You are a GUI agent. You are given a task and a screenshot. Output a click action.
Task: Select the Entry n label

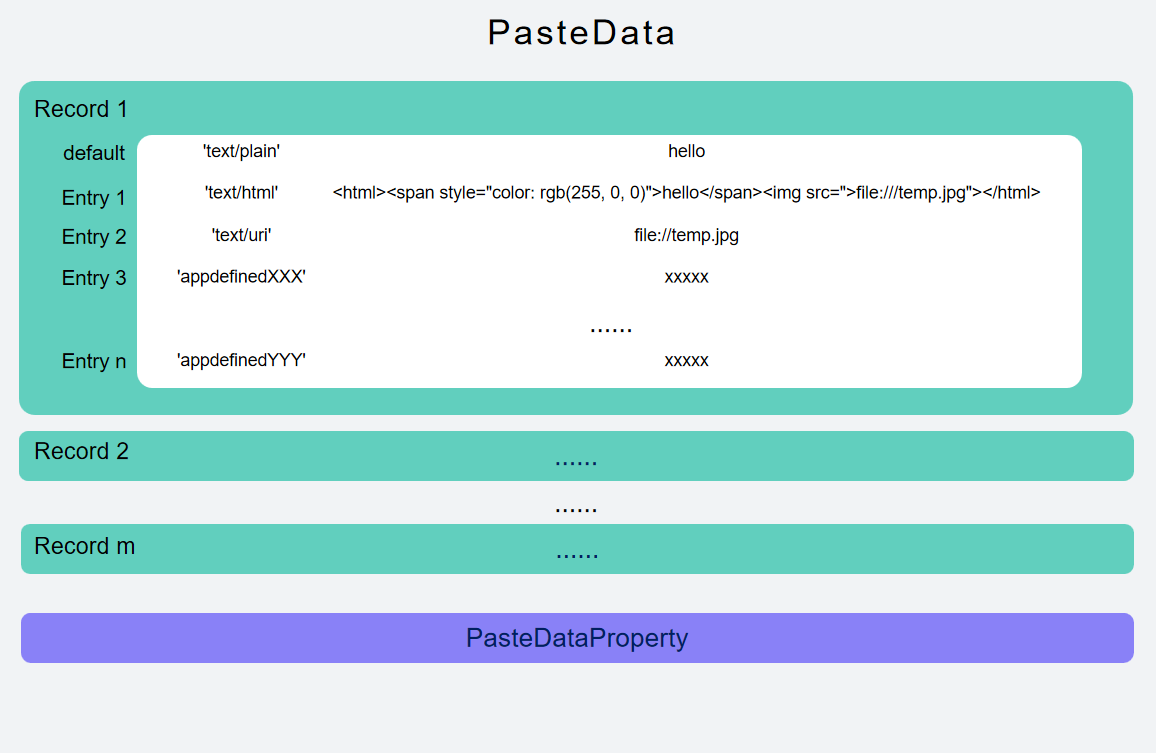[x=94, y=361]
